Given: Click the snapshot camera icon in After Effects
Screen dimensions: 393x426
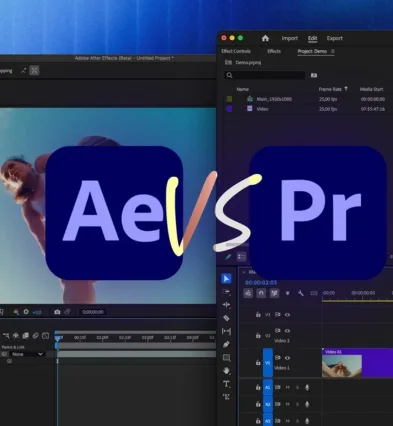Looking at the screenshot, I should pos(57,312).
